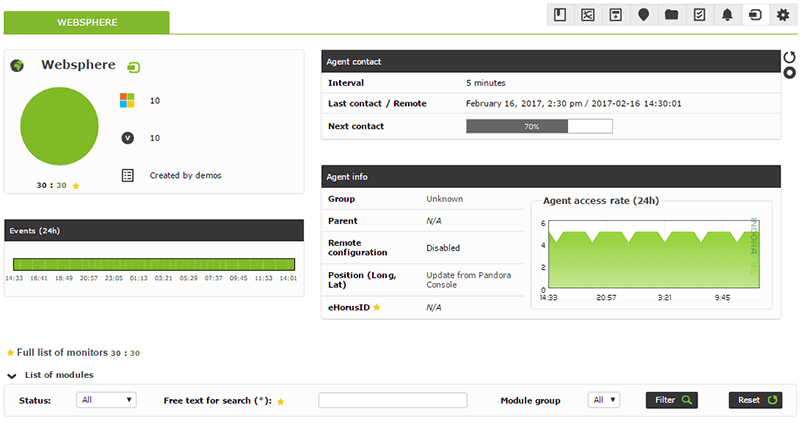Click the Websphere agent name heading

tap(78, 65)
